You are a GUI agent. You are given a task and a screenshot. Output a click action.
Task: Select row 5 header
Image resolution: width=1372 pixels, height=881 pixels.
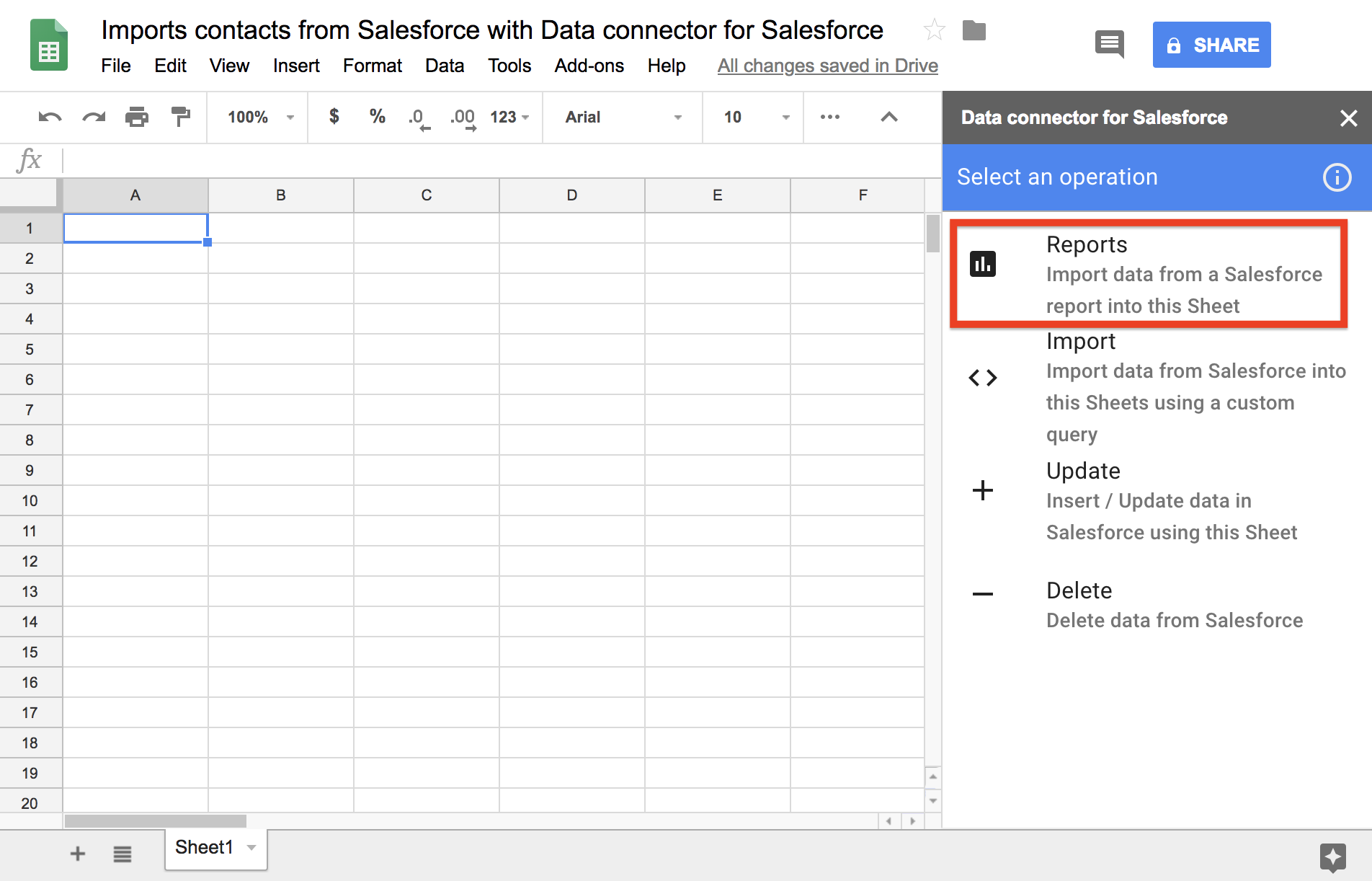pyautogui.click(x=30, y=350)
